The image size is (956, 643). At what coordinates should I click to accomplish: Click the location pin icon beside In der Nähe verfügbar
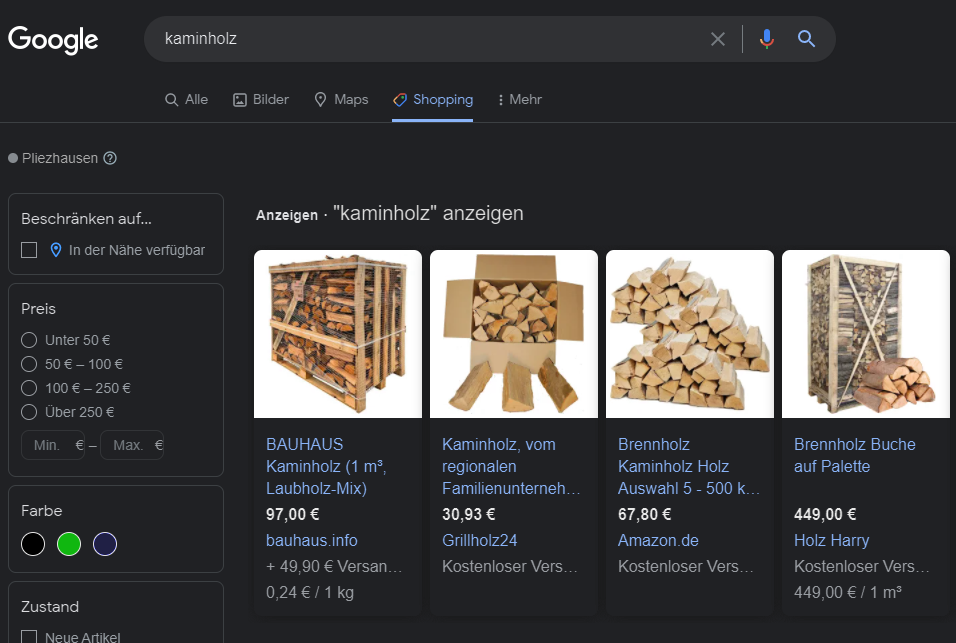pyautogui.click(x=55, y=250)
